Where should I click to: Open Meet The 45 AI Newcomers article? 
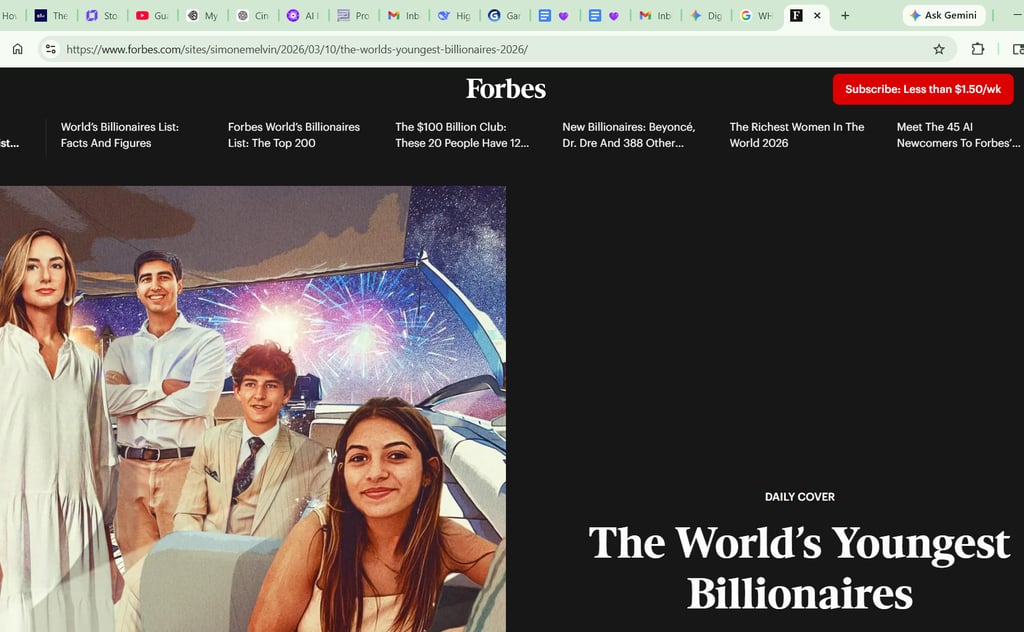click(957, 135)
